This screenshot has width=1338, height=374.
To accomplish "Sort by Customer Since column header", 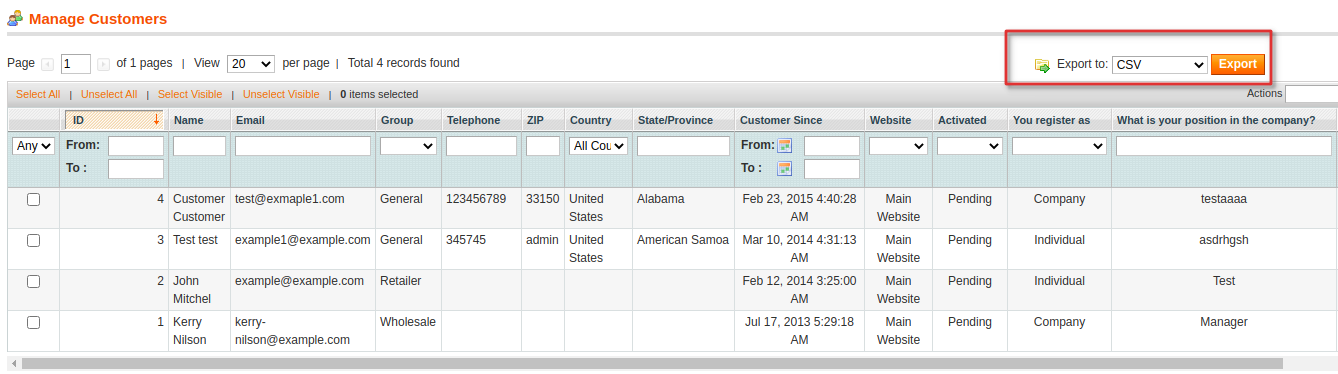I will [x=781, y=120].
